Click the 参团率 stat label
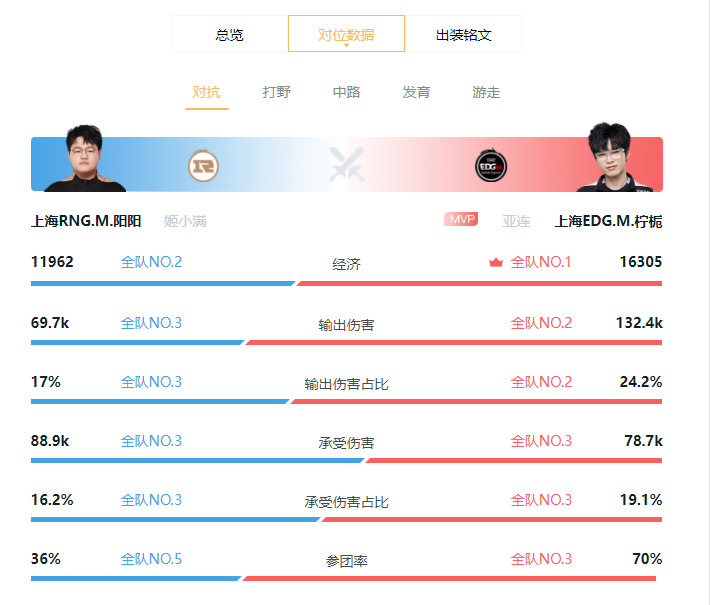The height and width of the screenshot is (605, 710). 346,562
